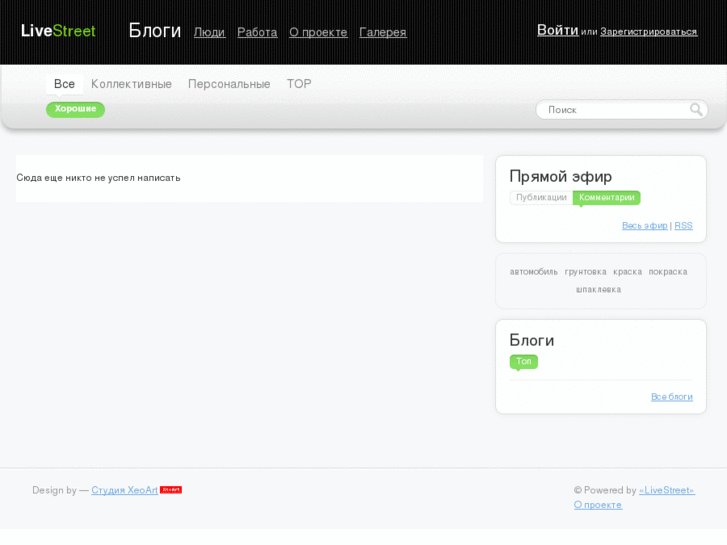Select the Топ tab in Блоги block
The image size is (727, 545).
[x=524, y=361]
